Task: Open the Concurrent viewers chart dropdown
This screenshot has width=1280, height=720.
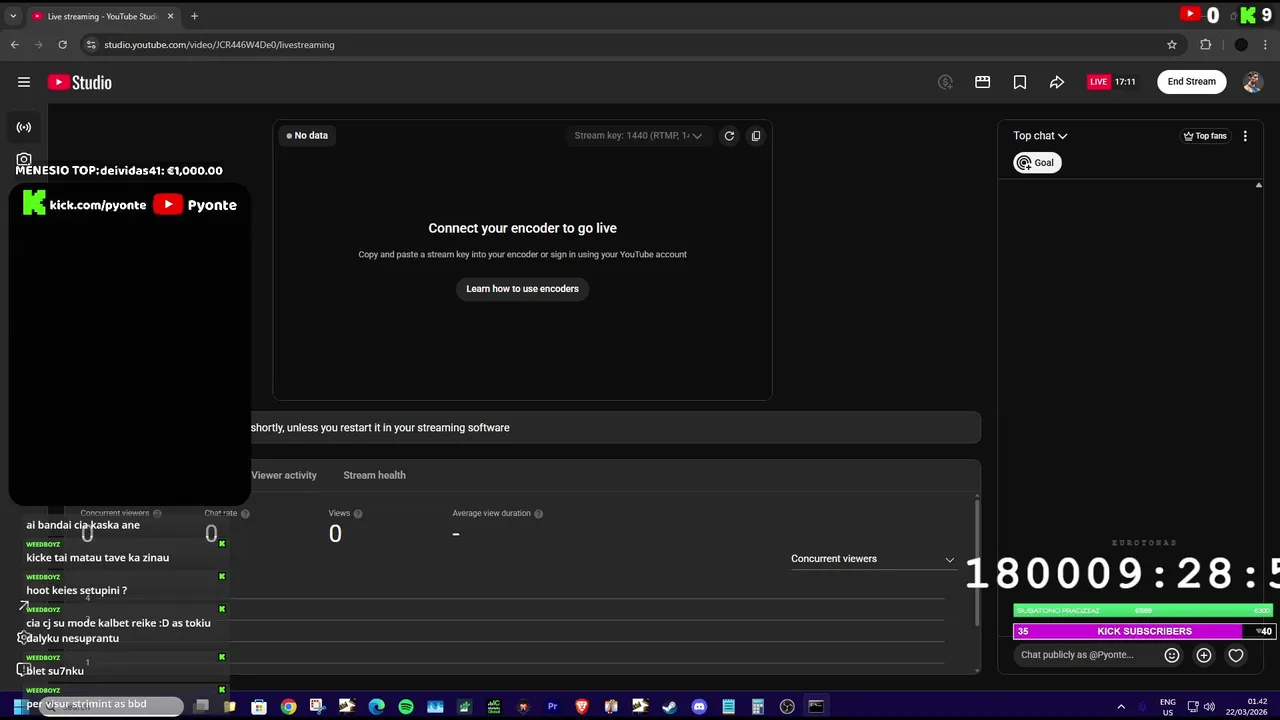Action: 872,559
